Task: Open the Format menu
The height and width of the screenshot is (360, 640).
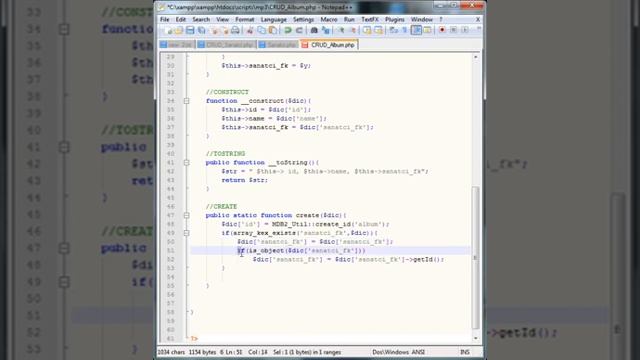Action: [x=244, y=20]
